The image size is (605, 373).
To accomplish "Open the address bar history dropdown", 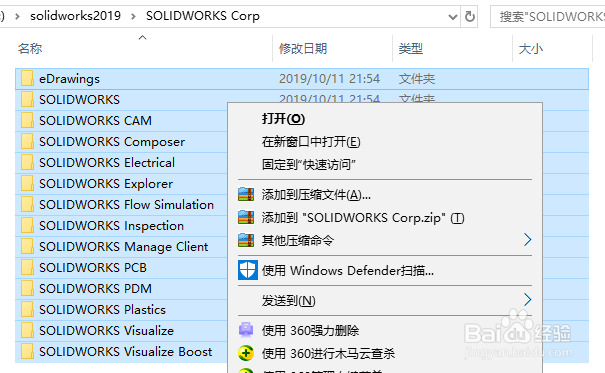I will (x=453, y=17).
